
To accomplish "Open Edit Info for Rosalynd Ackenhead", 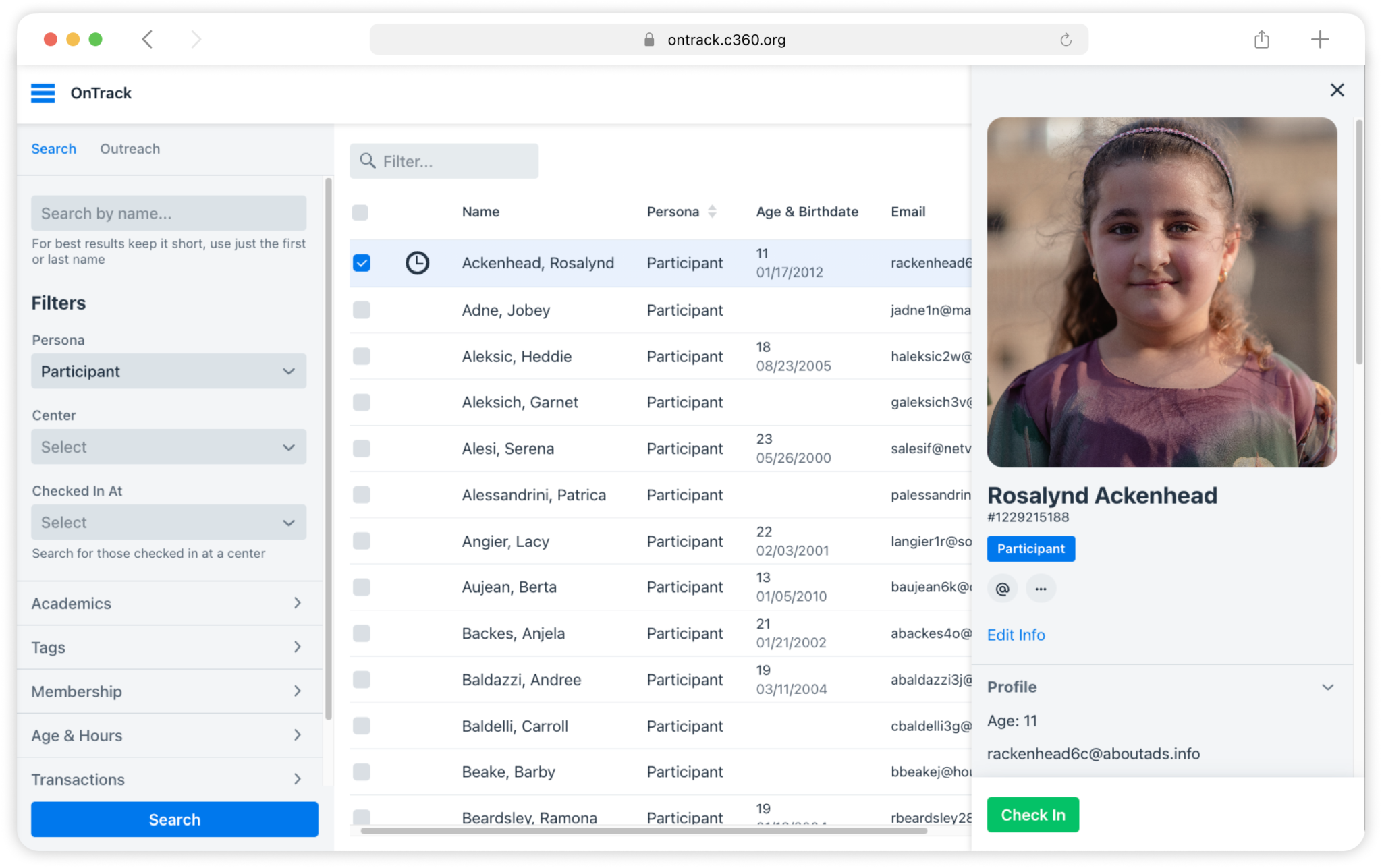I will (1016, 635).
